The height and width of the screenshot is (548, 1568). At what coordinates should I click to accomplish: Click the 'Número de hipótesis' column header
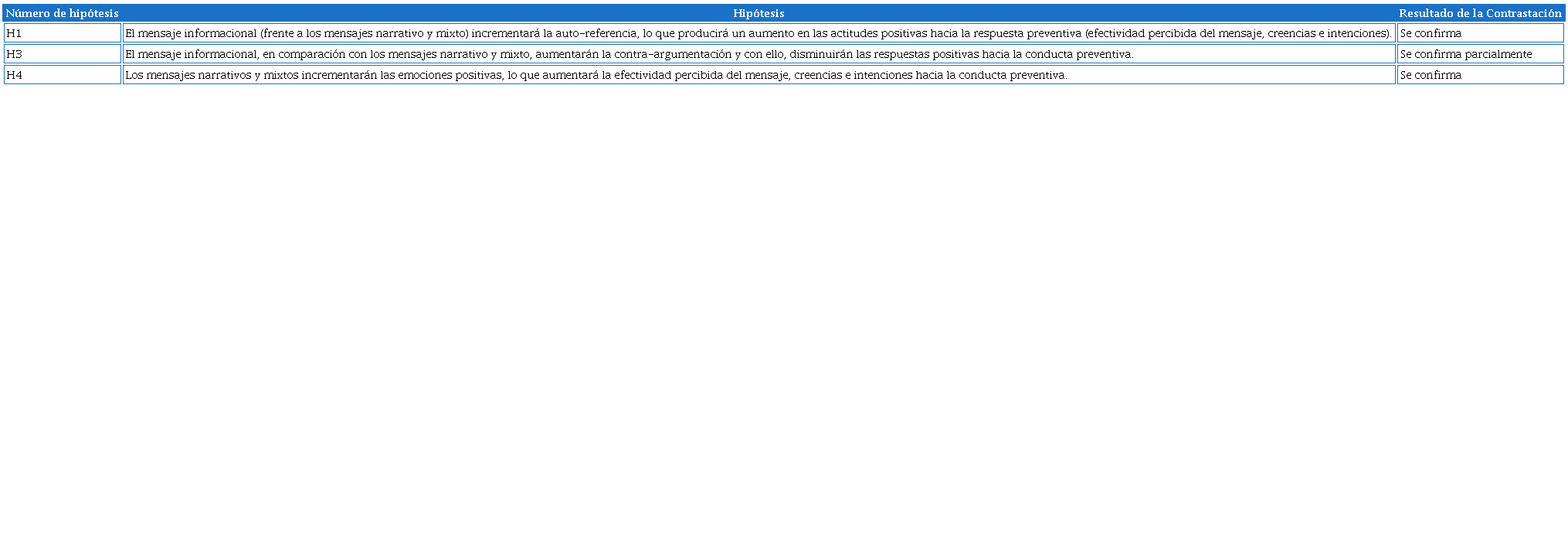62,13
